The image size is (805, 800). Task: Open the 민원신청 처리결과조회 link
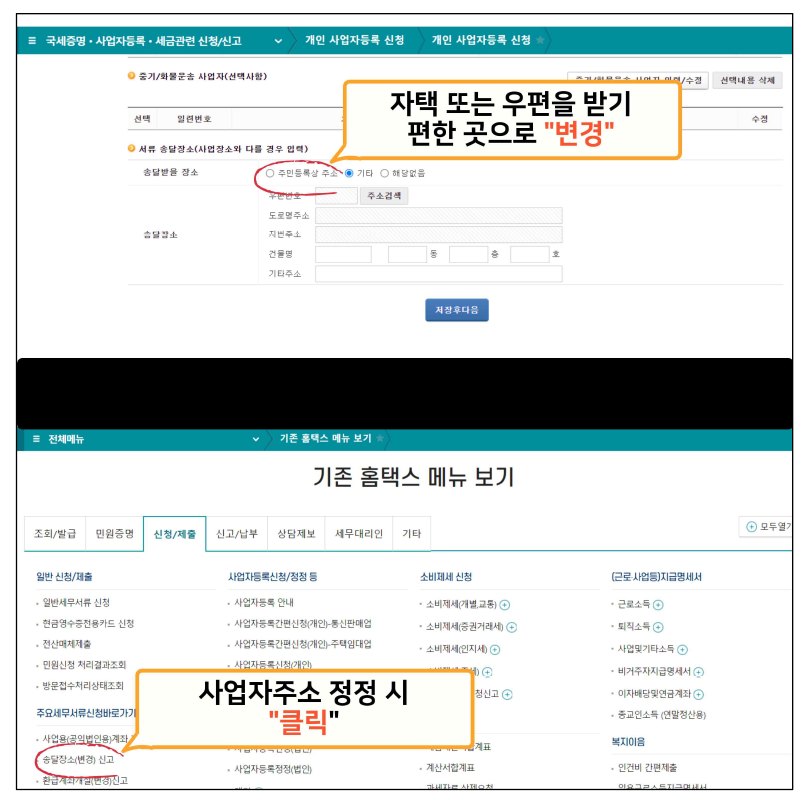click(x=84, y=665)
